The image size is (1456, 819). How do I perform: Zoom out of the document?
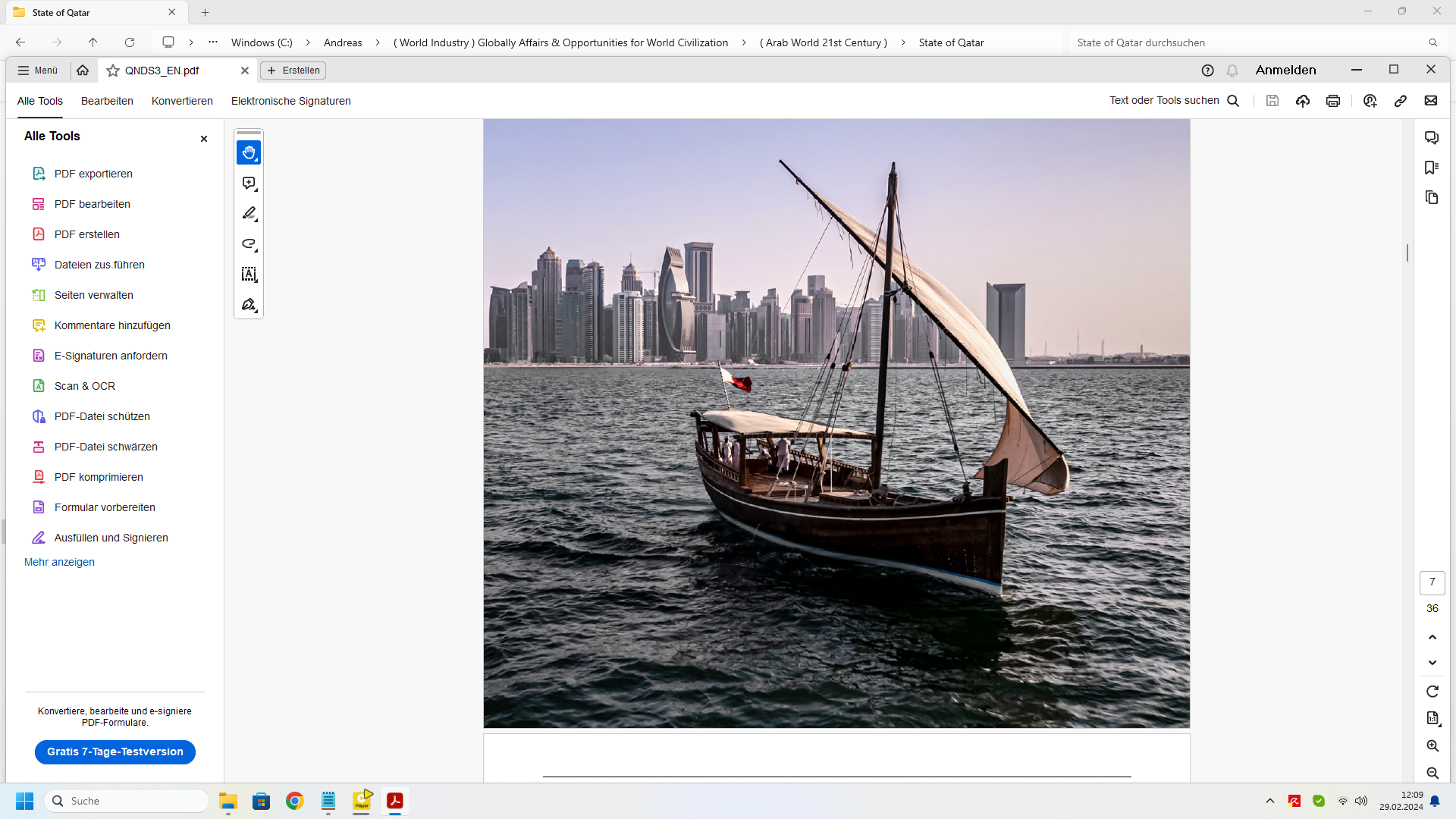[1432, 773]
